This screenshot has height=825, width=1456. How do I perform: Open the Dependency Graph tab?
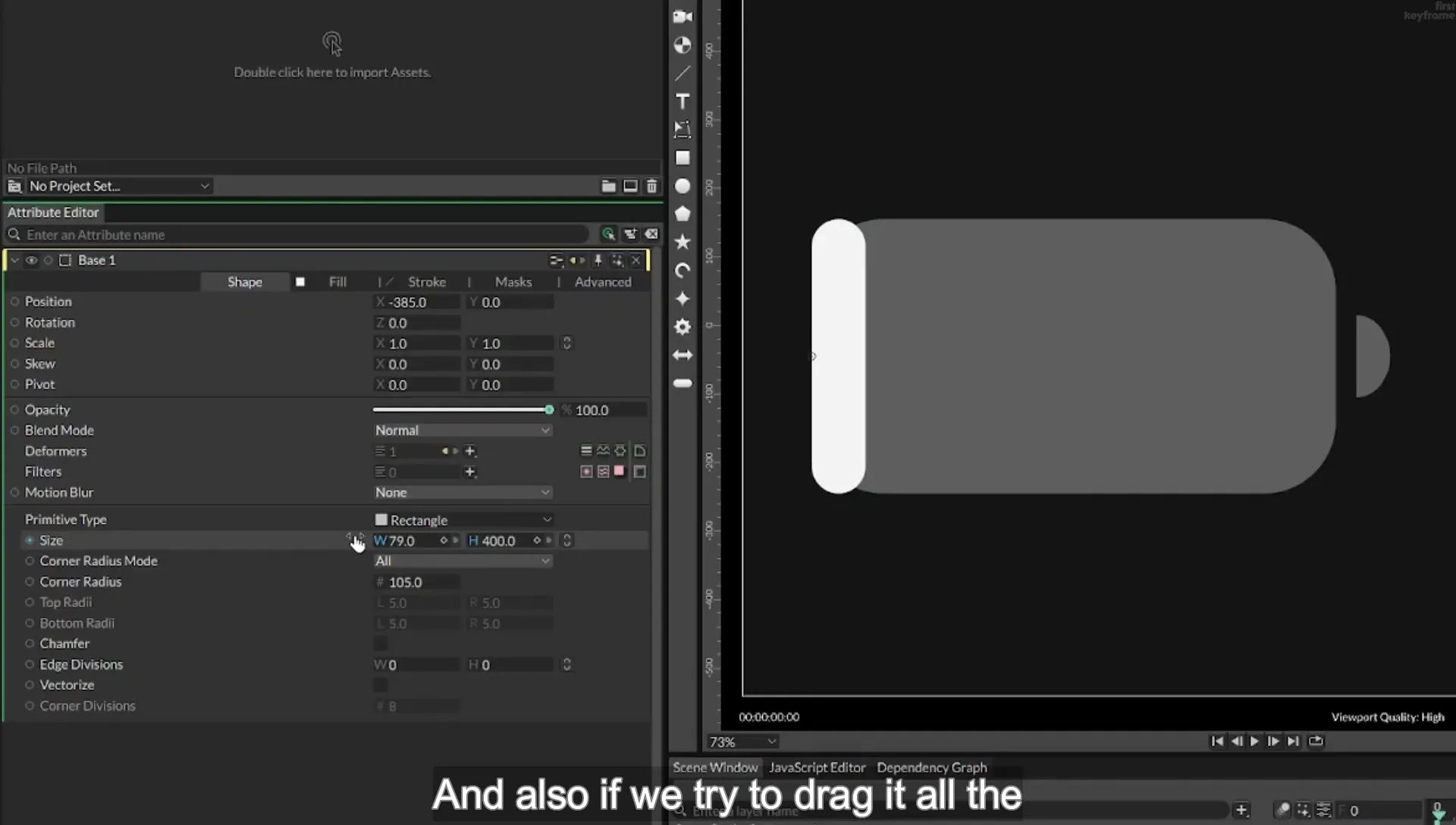point(932,767)
